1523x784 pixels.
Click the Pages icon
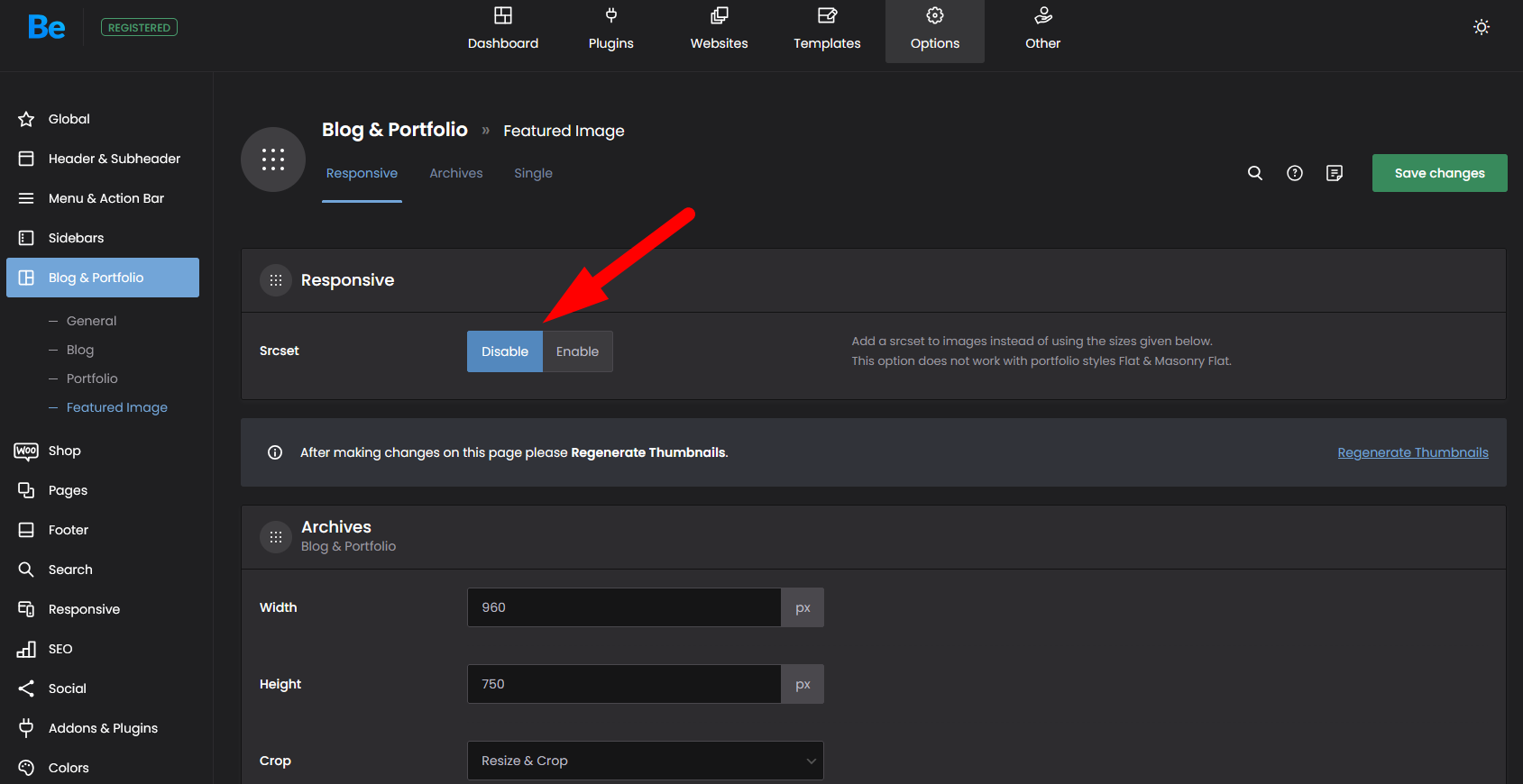click(x=26, y=490)
